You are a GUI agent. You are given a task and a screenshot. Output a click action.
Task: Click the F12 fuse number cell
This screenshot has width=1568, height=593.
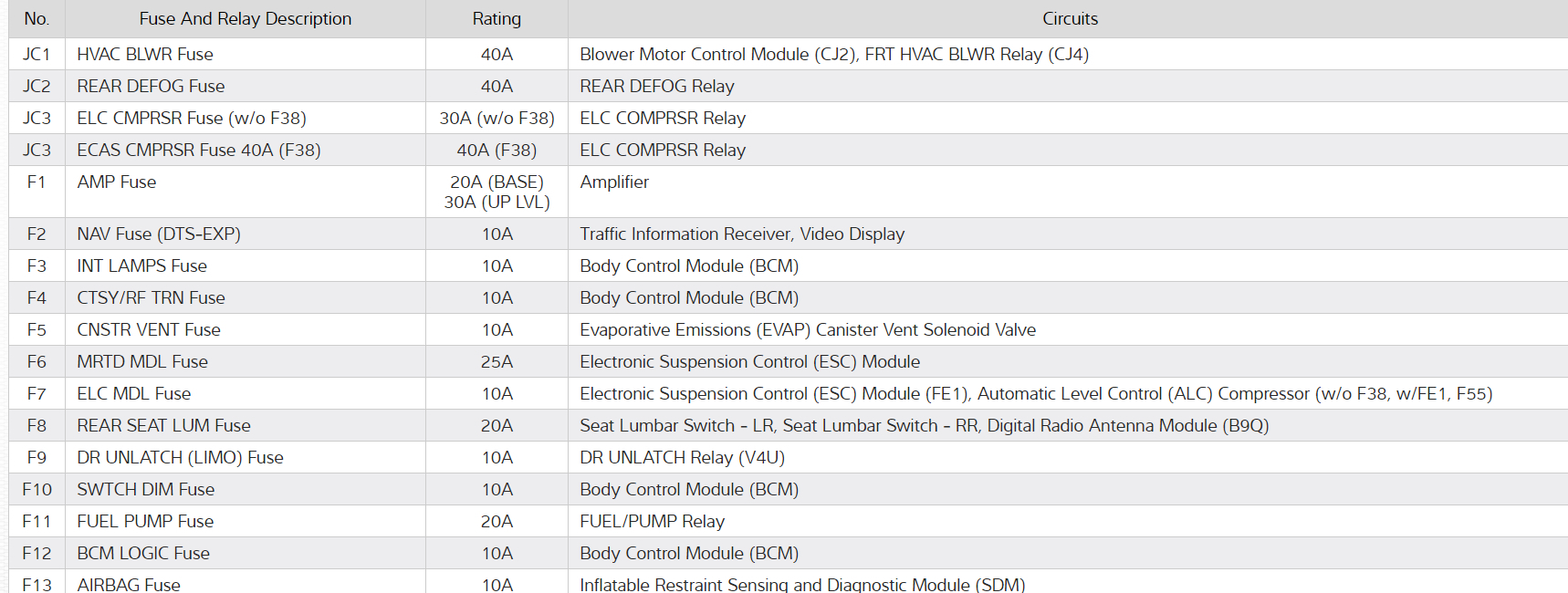pyautogui.click(x=37, y=553)
